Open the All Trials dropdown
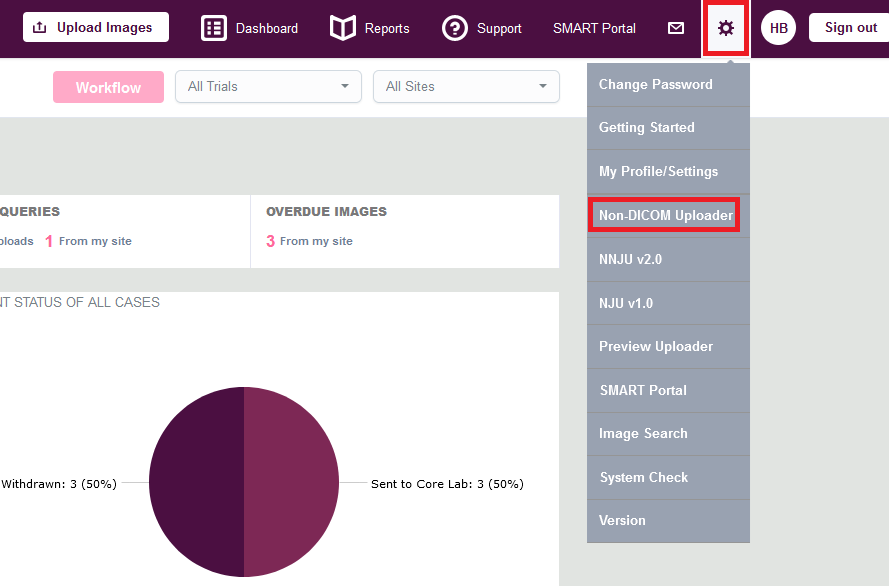Image resolution: width=889 pixels, height=586 pixels. pyautogui.click(x=267, y=87)
